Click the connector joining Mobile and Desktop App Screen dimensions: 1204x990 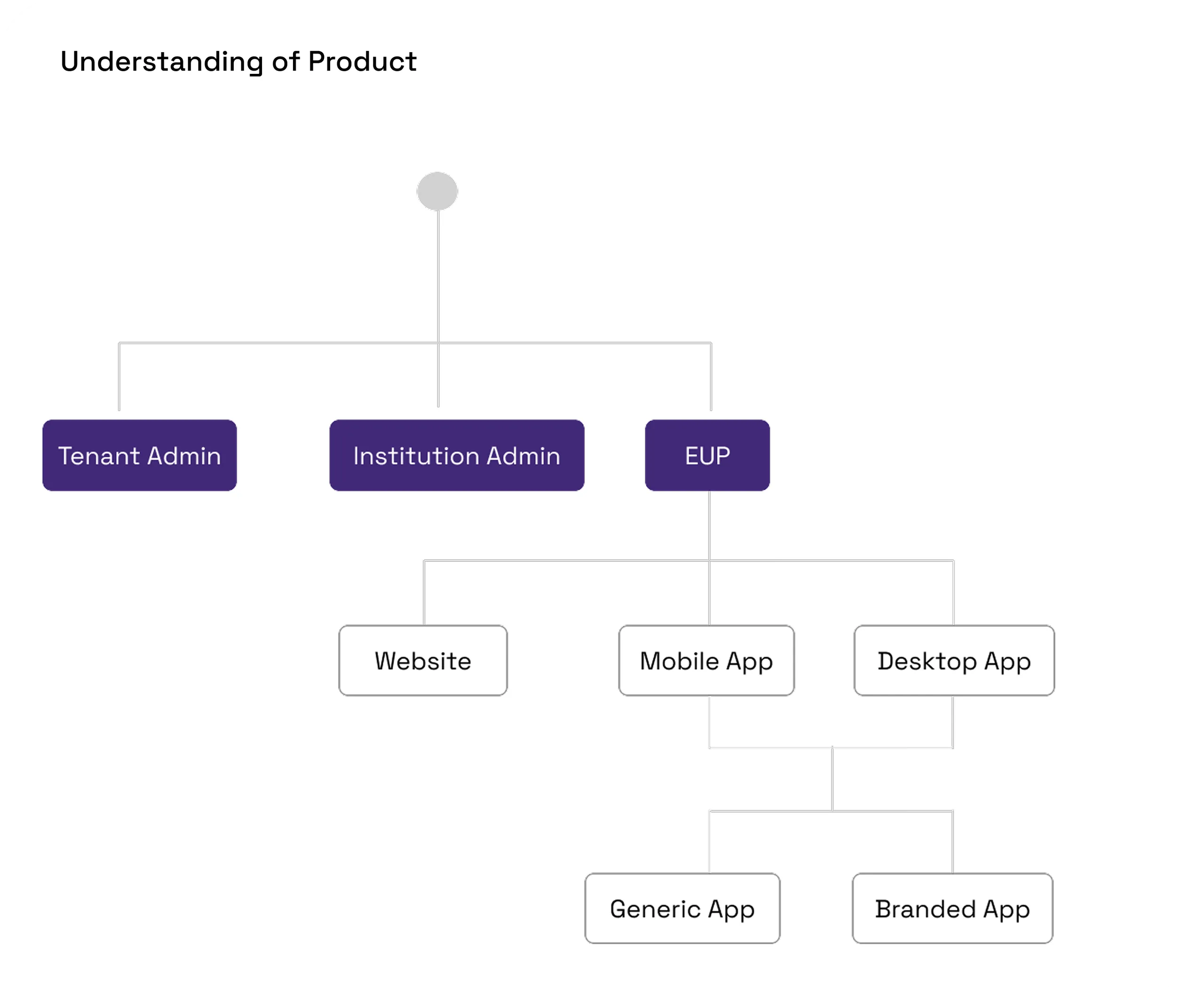click(x=831, y=748)
